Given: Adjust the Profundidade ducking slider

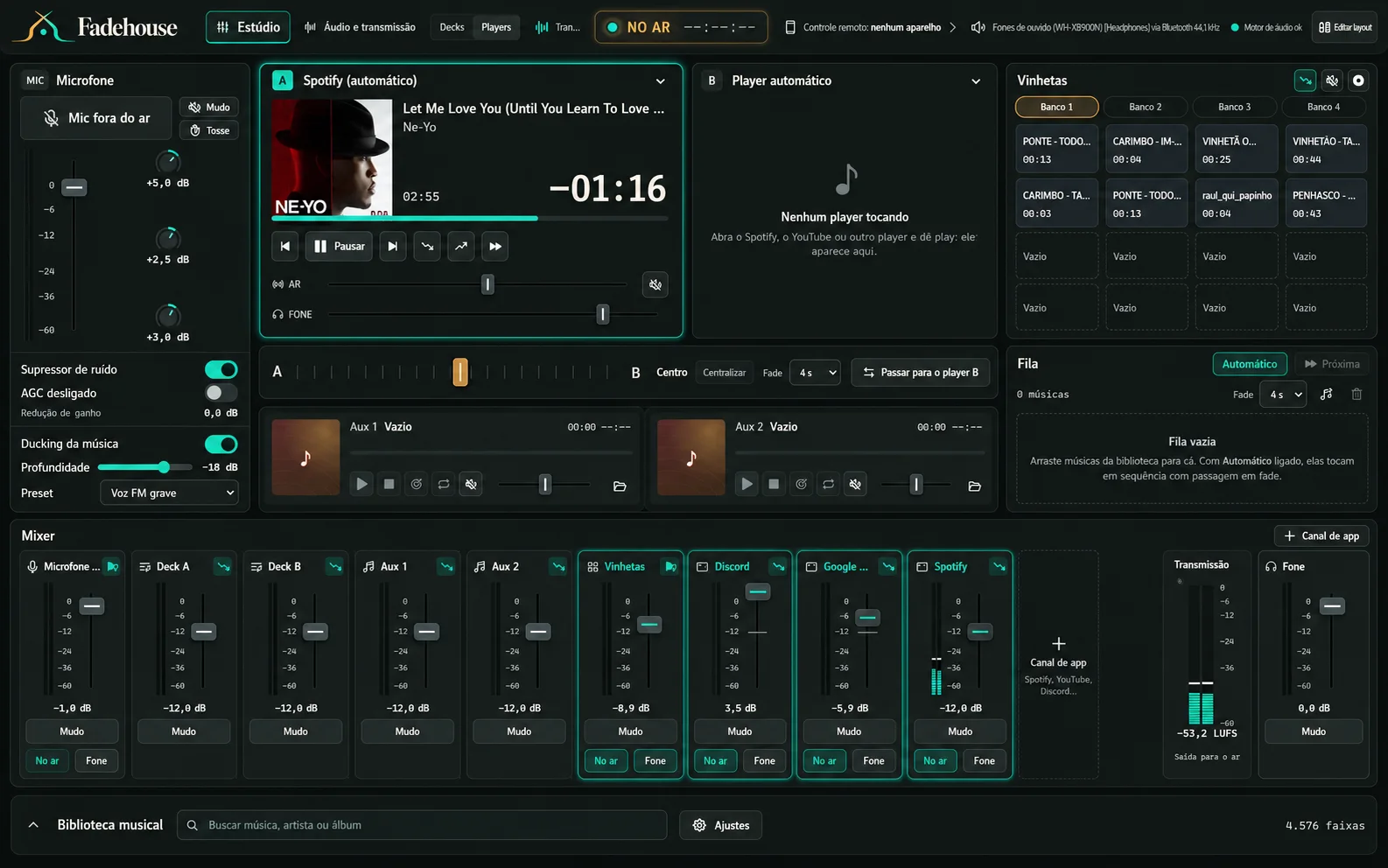Looking at the screenshot, I should 146,467.
